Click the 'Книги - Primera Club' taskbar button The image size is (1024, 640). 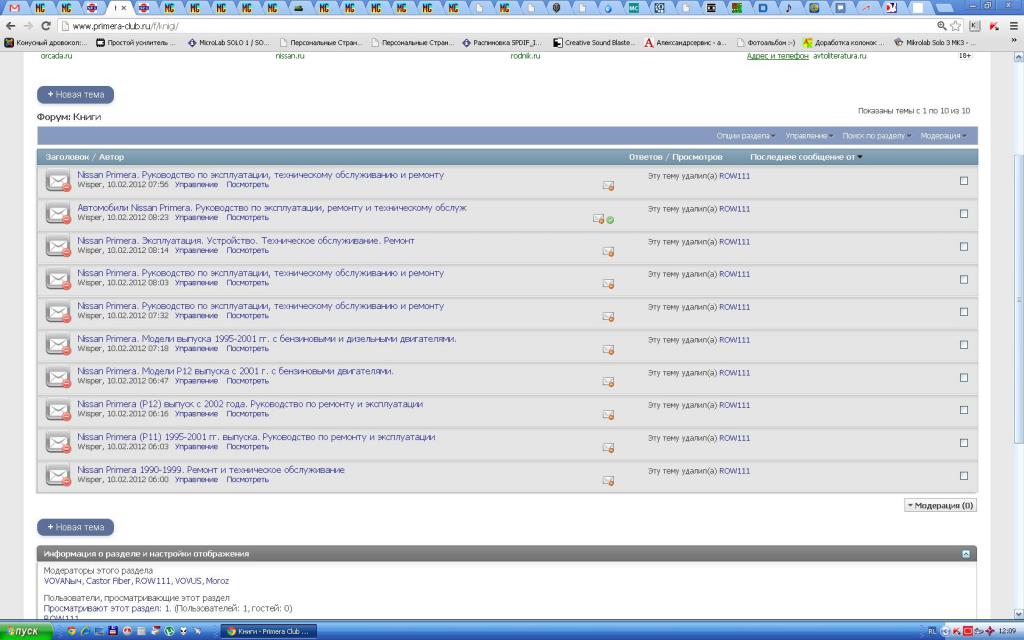[x=269, y=632]
